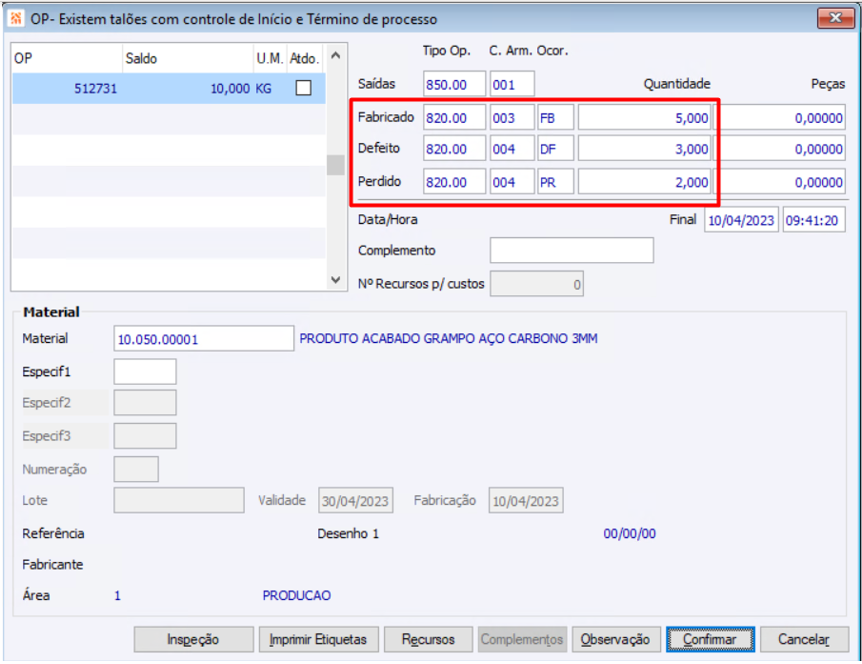
Task: Click Defeito Ocor. field DF
Action: click(555, 149)
